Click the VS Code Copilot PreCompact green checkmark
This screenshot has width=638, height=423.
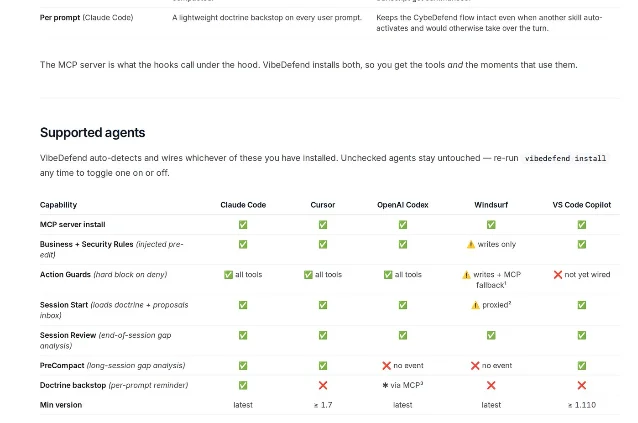pyautogui.click(x=582, y=366)
